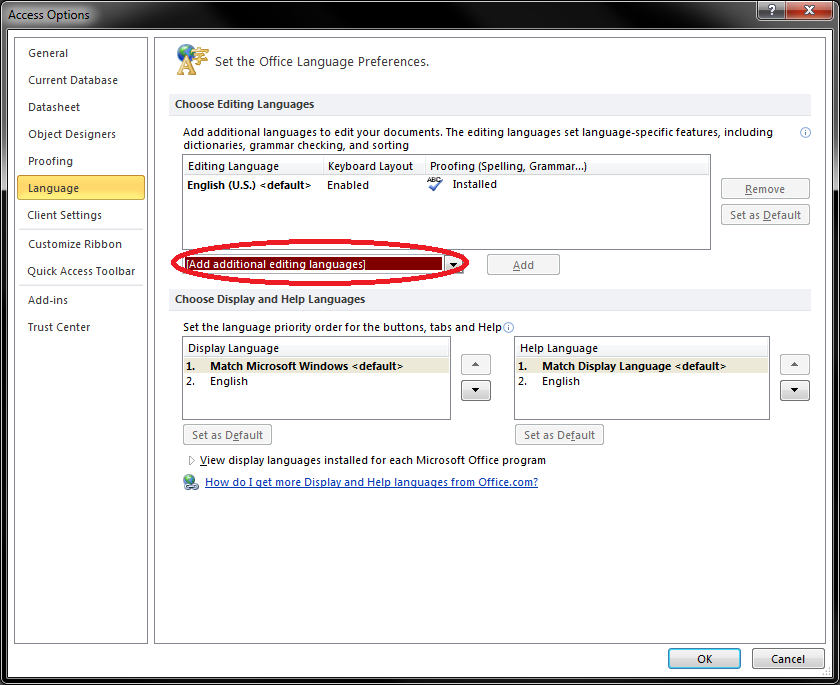The image size is (840, 685).
Task: Click the Keyboard Layout column header
Action: click(374, 166)
